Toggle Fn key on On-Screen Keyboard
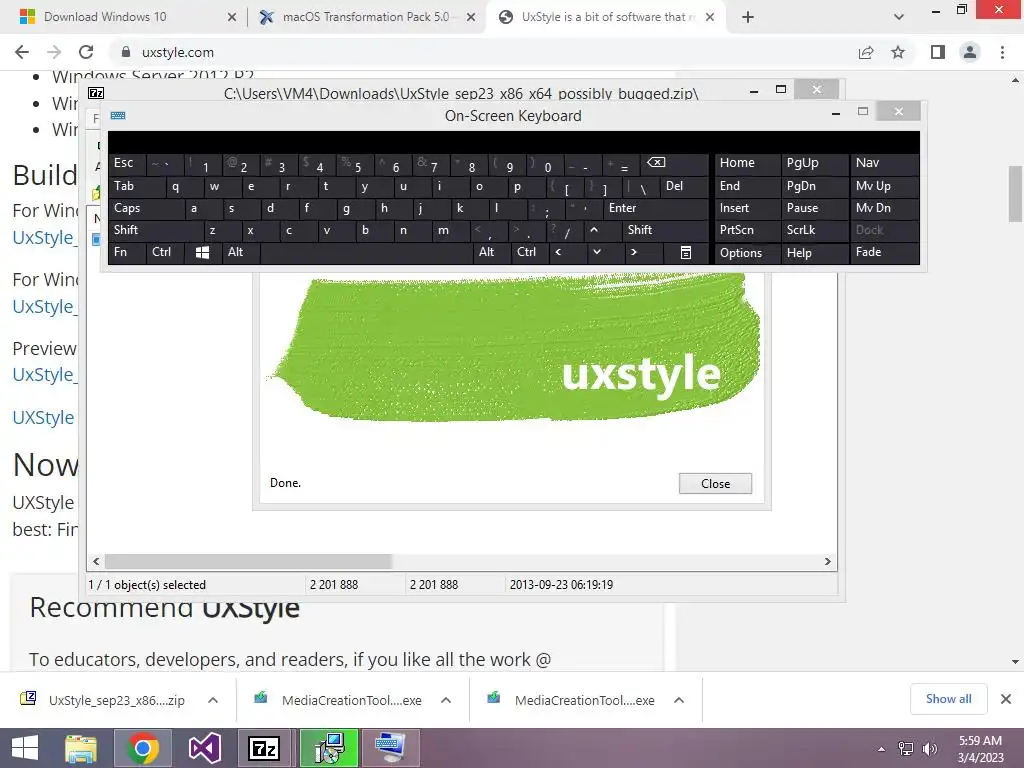The image size is (1024, 768). [x=127, y=252]
